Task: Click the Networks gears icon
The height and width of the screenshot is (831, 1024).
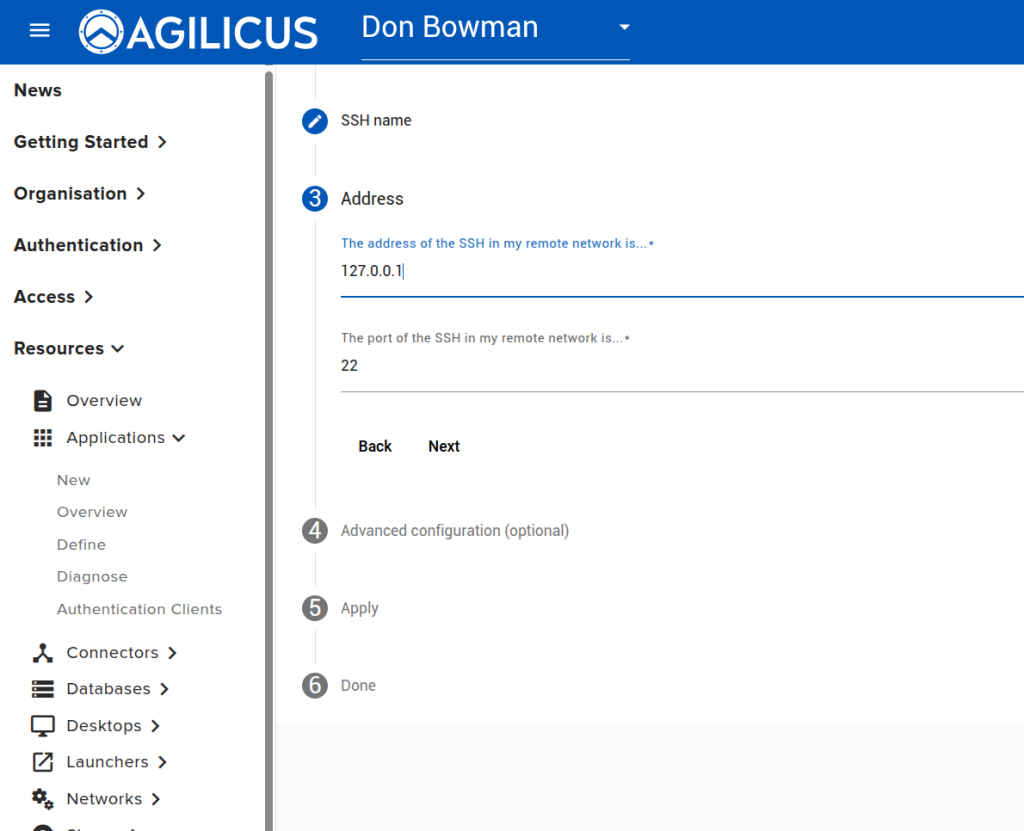Action: tap(43, 799)
